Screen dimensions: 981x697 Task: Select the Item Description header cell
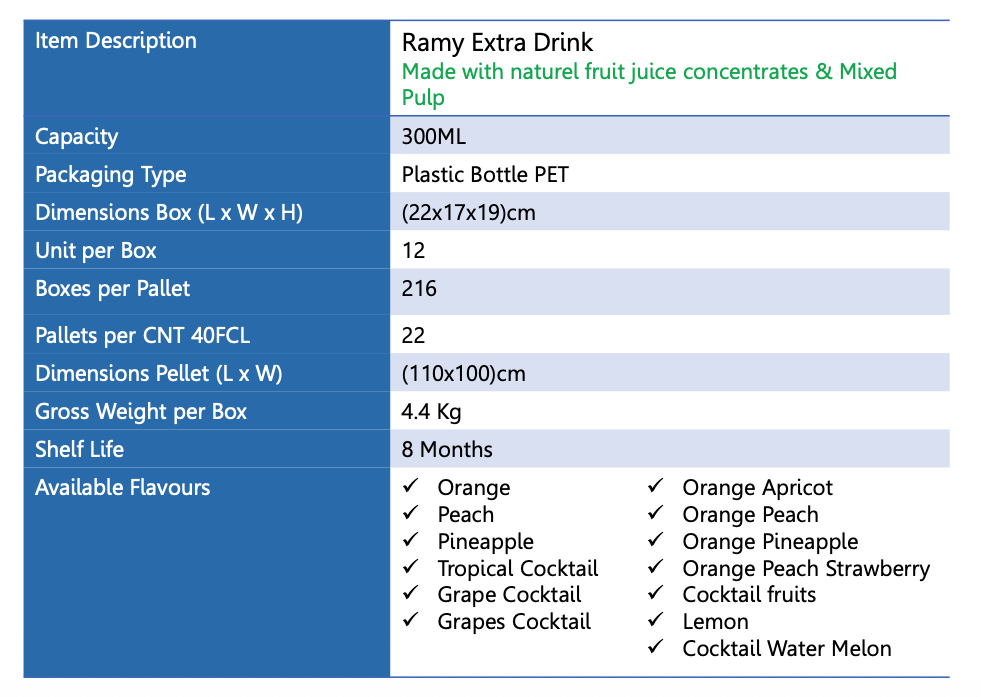pos(116,41)
